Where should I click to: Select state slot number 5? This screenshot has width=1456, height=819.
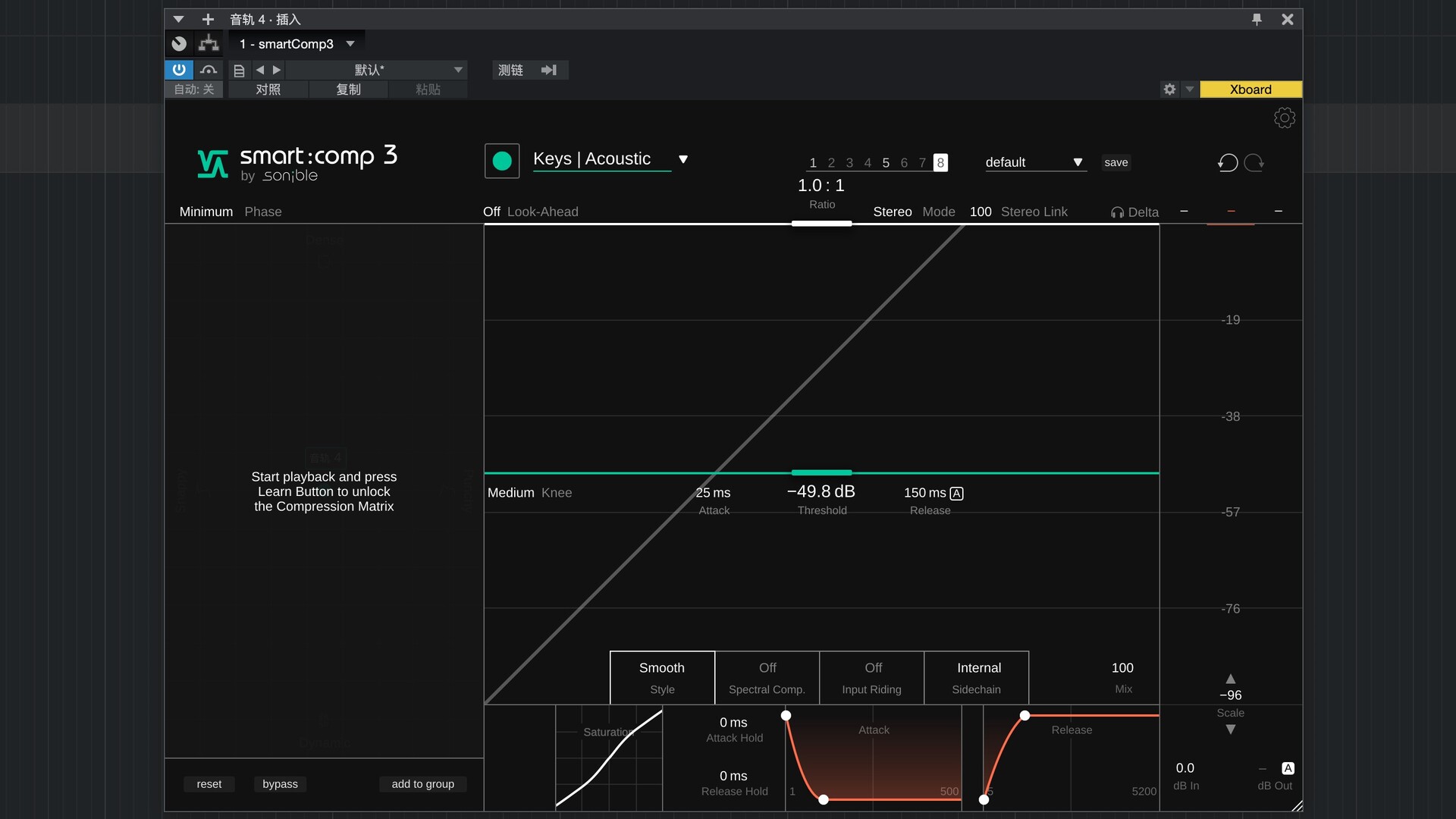click(885, 163)
